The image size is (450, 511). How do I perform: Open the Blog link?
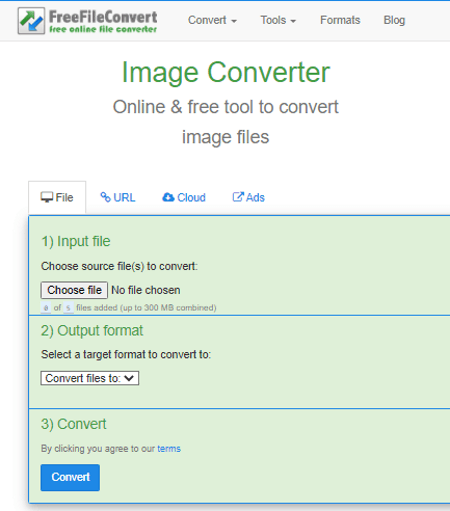coord(394,20)
